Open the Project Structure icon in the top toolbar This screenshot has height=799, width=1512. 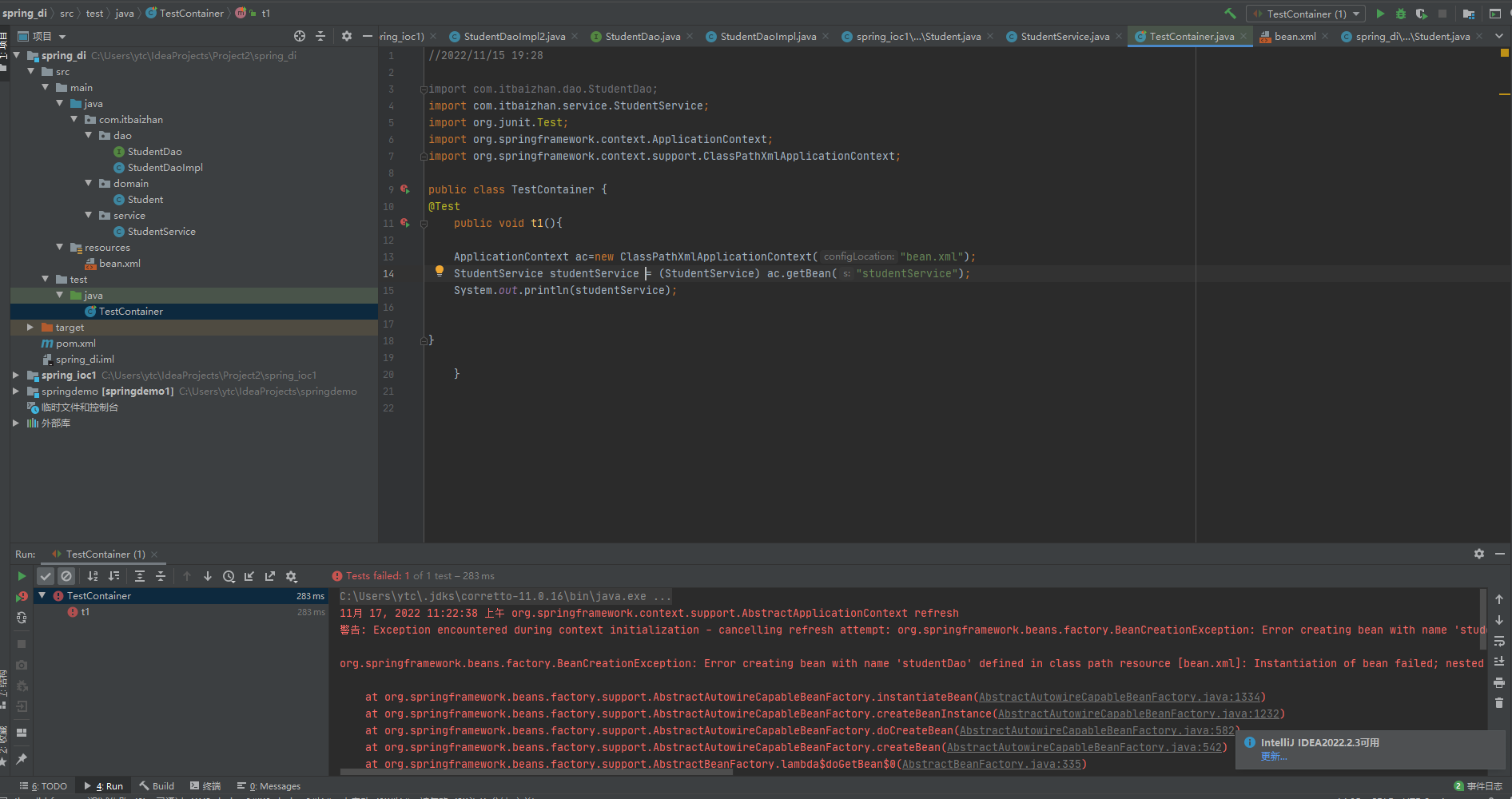point(1469,14)
